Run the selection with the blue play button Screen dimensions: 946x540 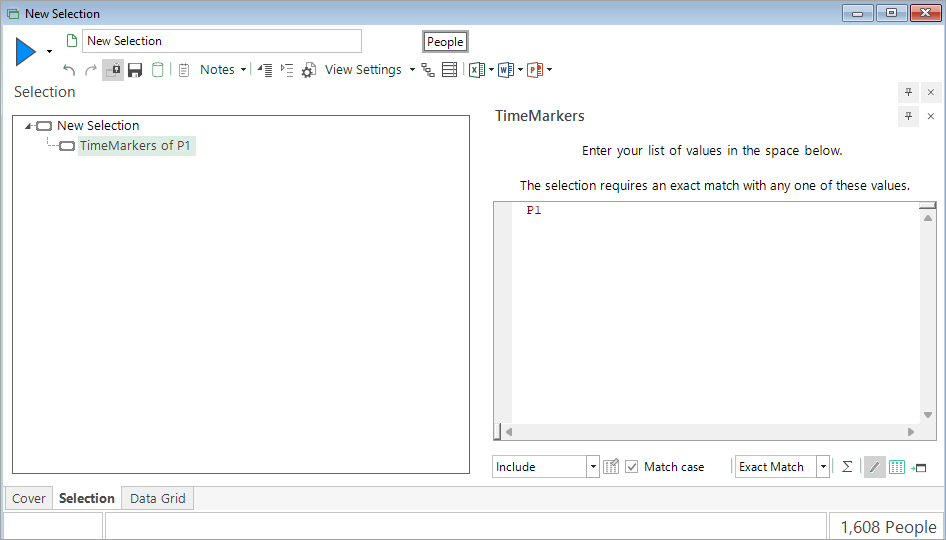(x=26, y=51)
